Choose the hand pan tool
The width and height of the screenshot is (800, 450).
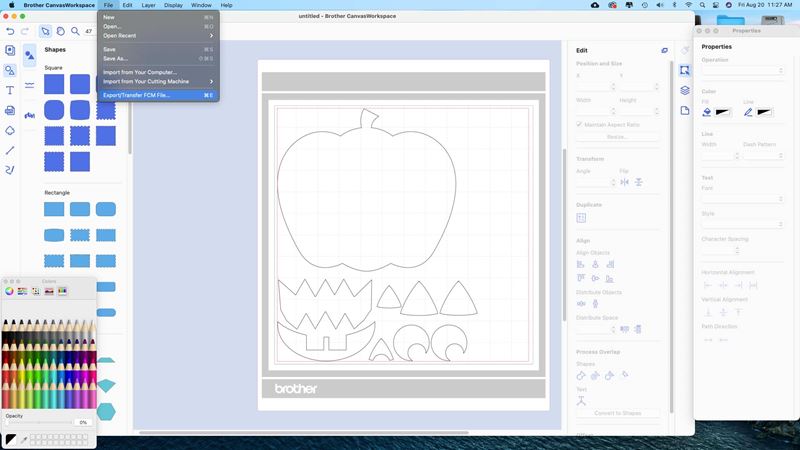pyautogui.click(x=60, y=31)
